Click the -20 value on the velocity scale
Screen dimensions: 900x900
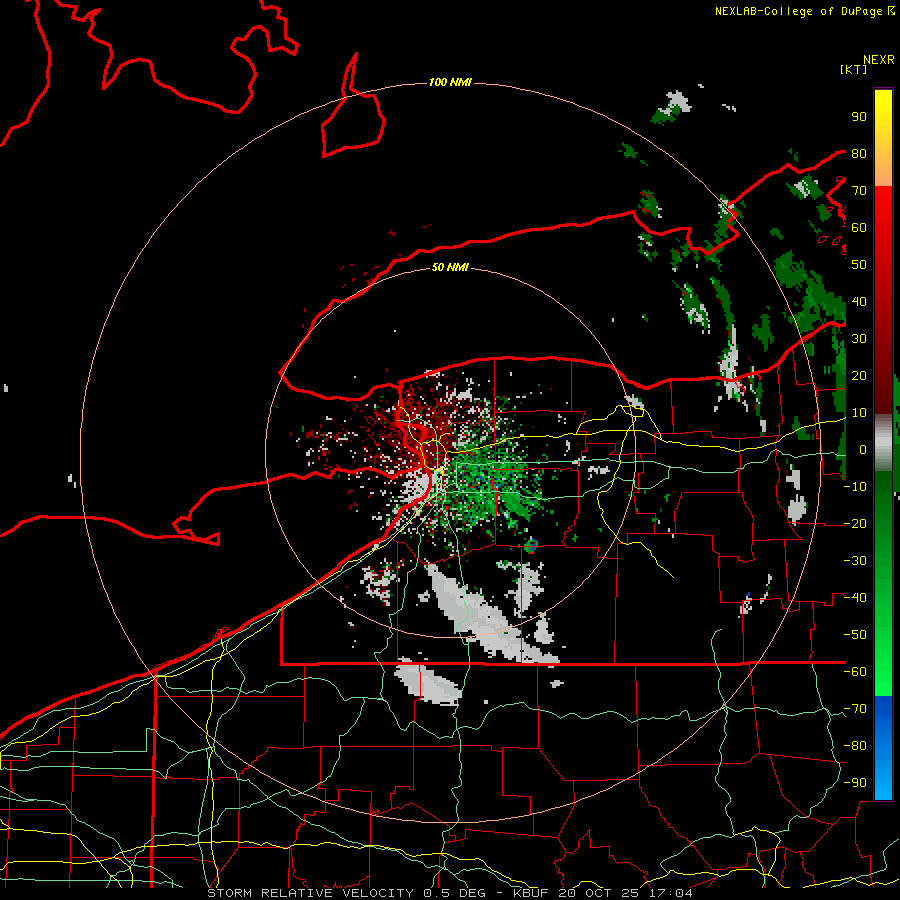point(855,523)
